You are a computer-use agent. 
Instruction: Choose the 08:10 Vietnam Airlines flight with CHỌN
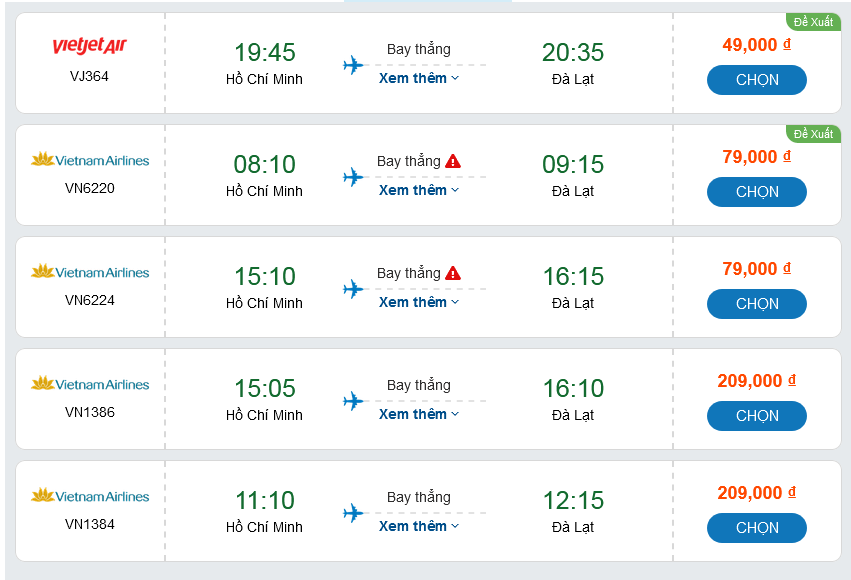point(756,192)
